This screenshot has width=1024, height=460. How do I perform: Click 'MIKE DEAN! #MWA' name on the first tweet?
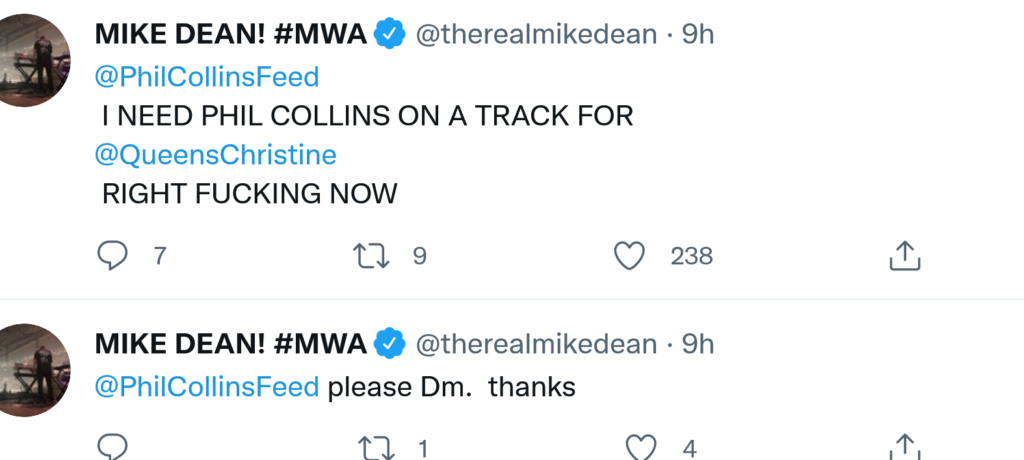pyautogui.click(x=231, y=35)
